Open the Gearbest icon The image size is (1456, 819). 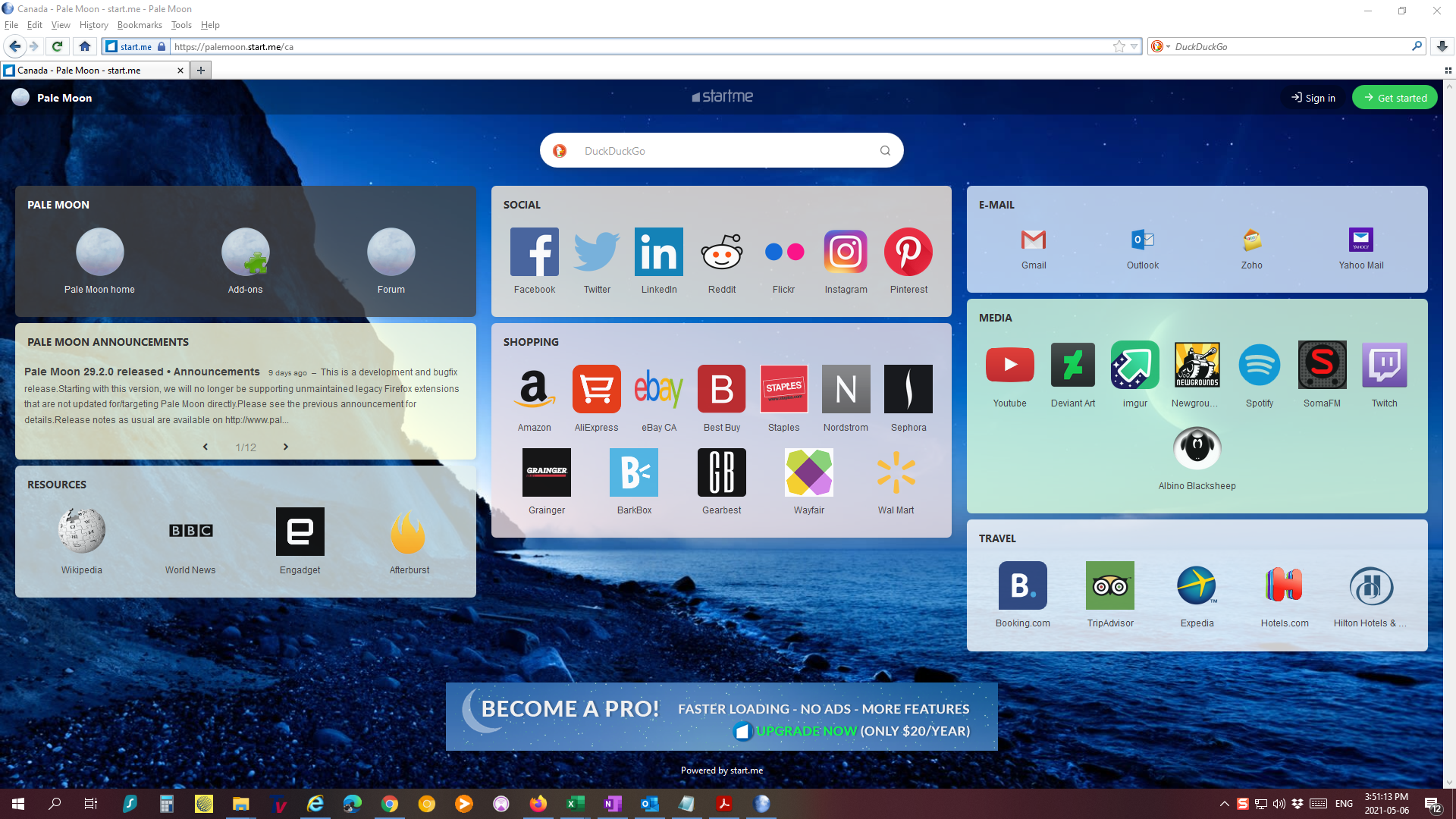tap(722, 472)
